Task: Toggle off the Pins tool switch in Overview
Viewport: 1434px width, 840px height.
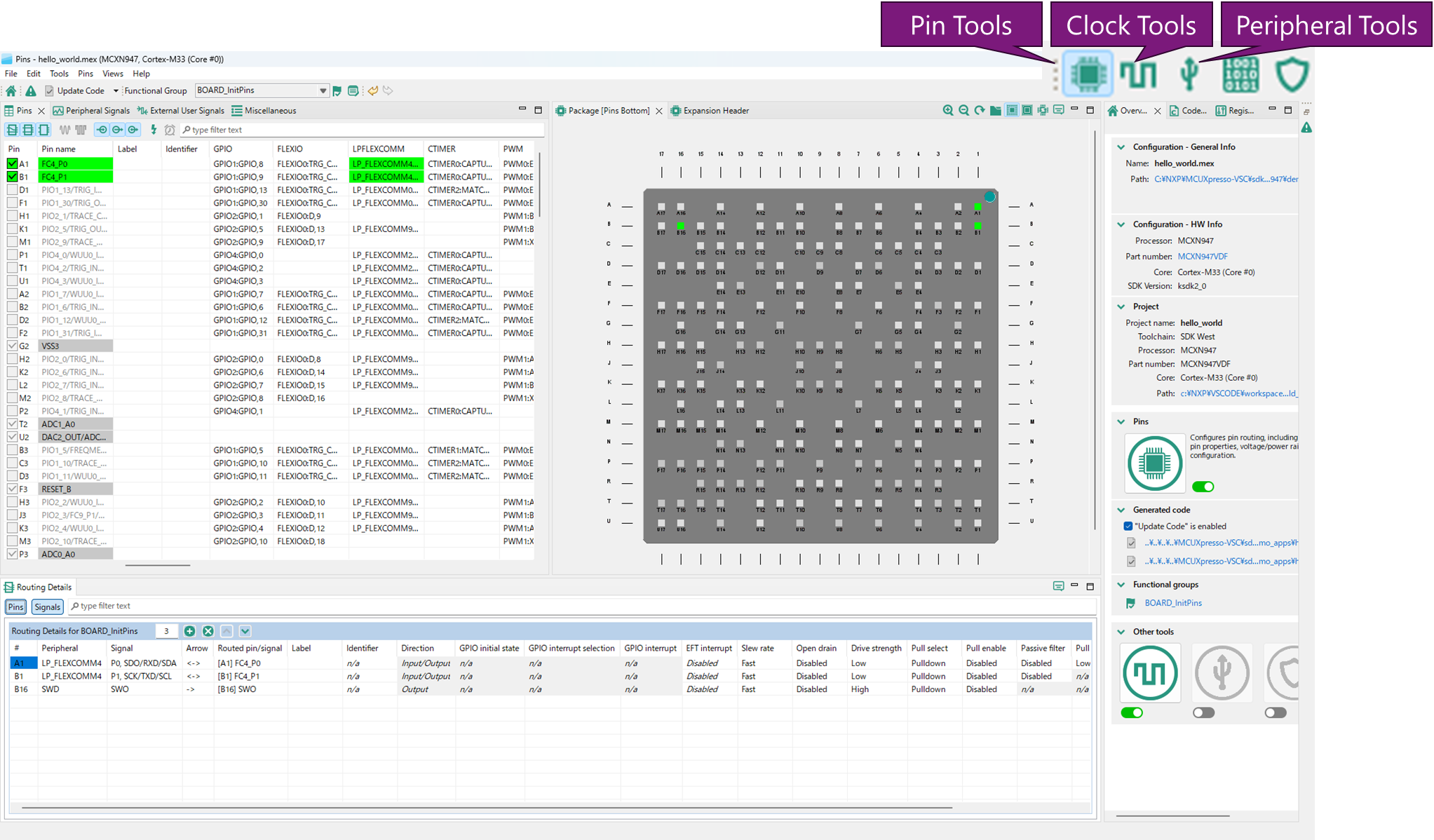Action: pos(1203,487)
